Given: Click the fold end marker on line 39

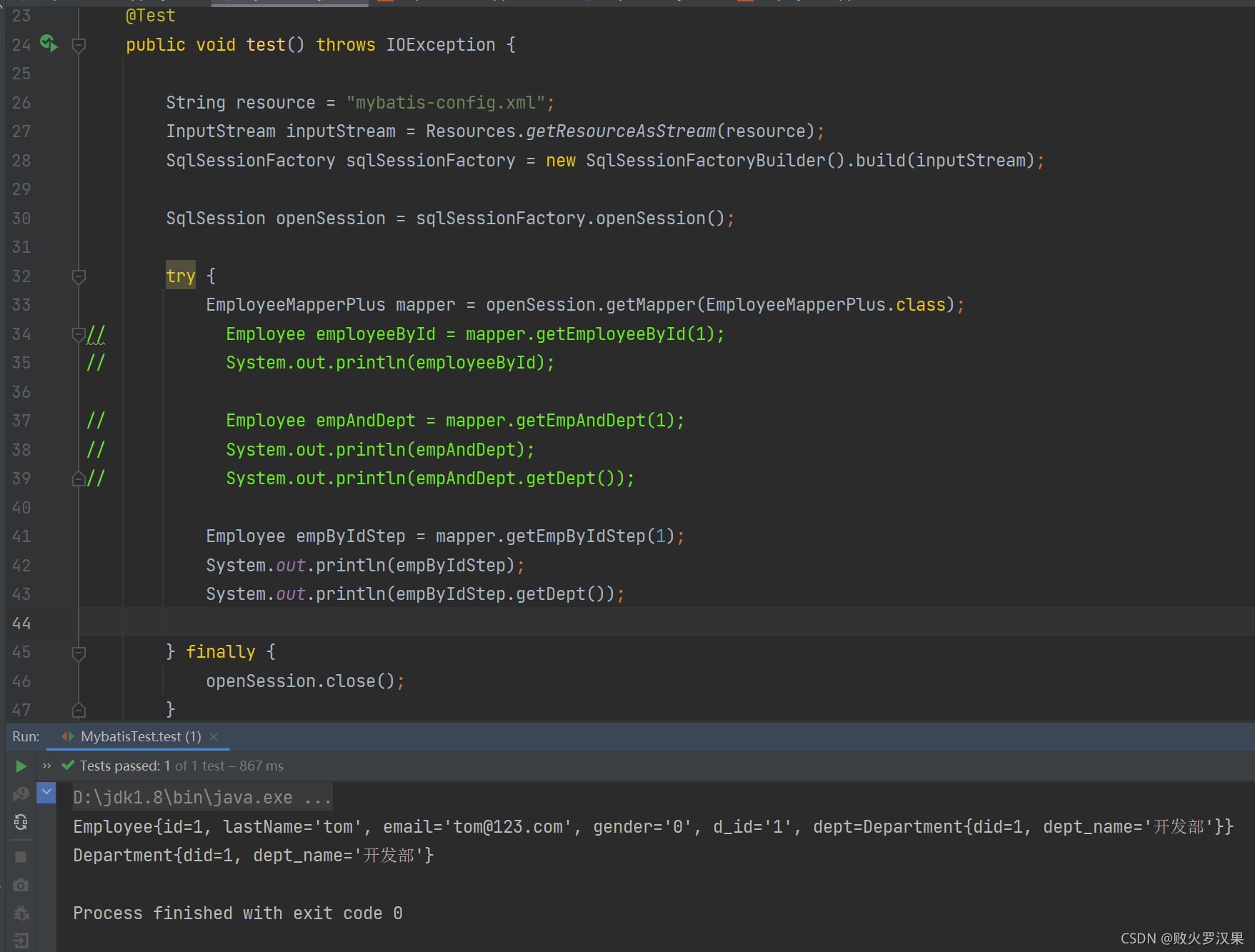Looking at the screenshot, I should [x=79, y=478].
